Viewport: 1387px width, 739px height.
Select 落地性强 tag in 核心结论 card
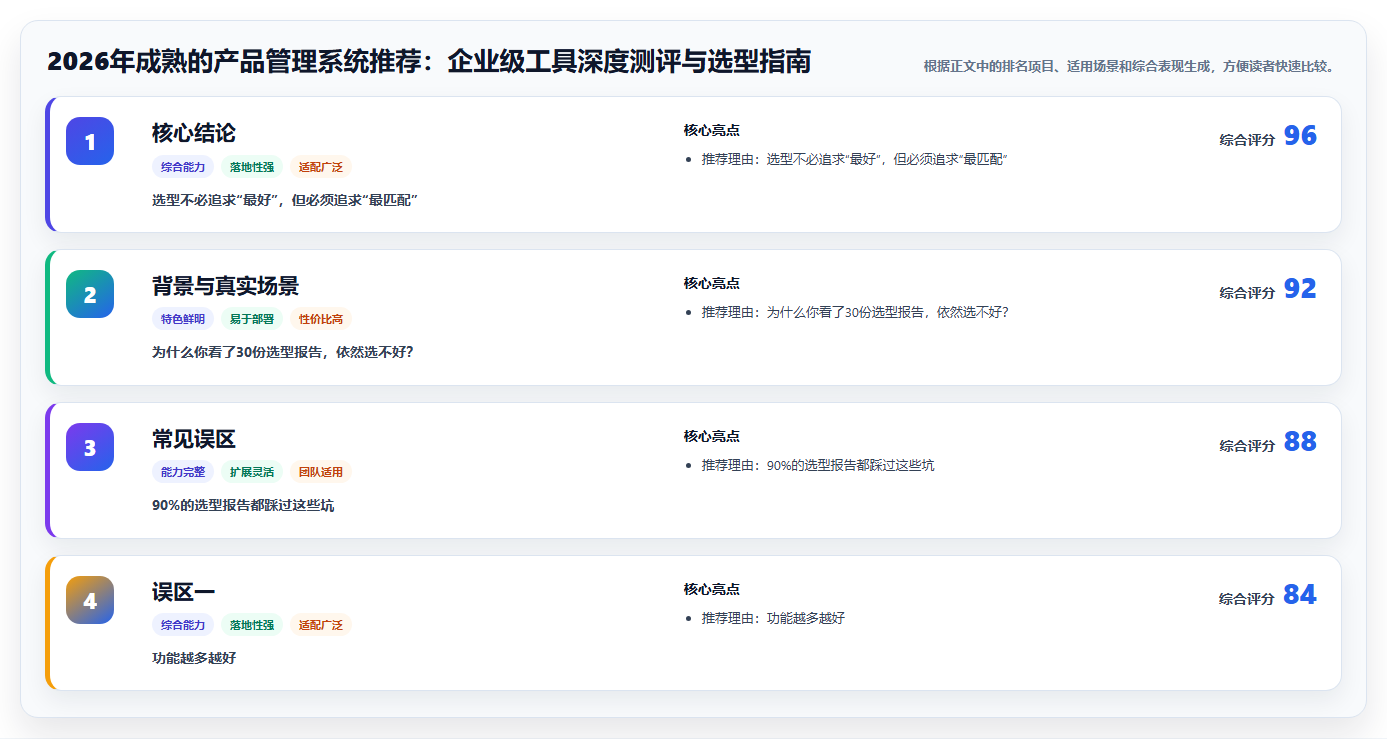pos(252,167)
